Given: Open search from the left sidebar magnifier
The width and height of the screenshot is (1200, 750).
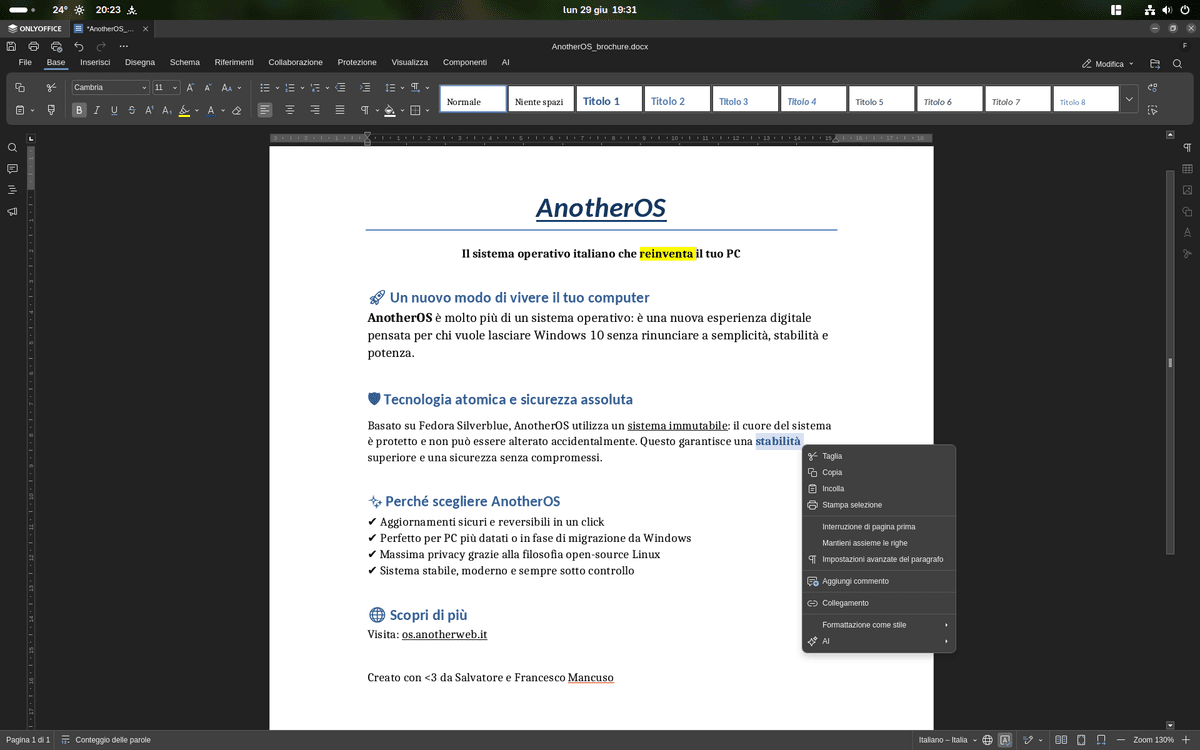Looking at the screenshot, I should click(13, 147).
